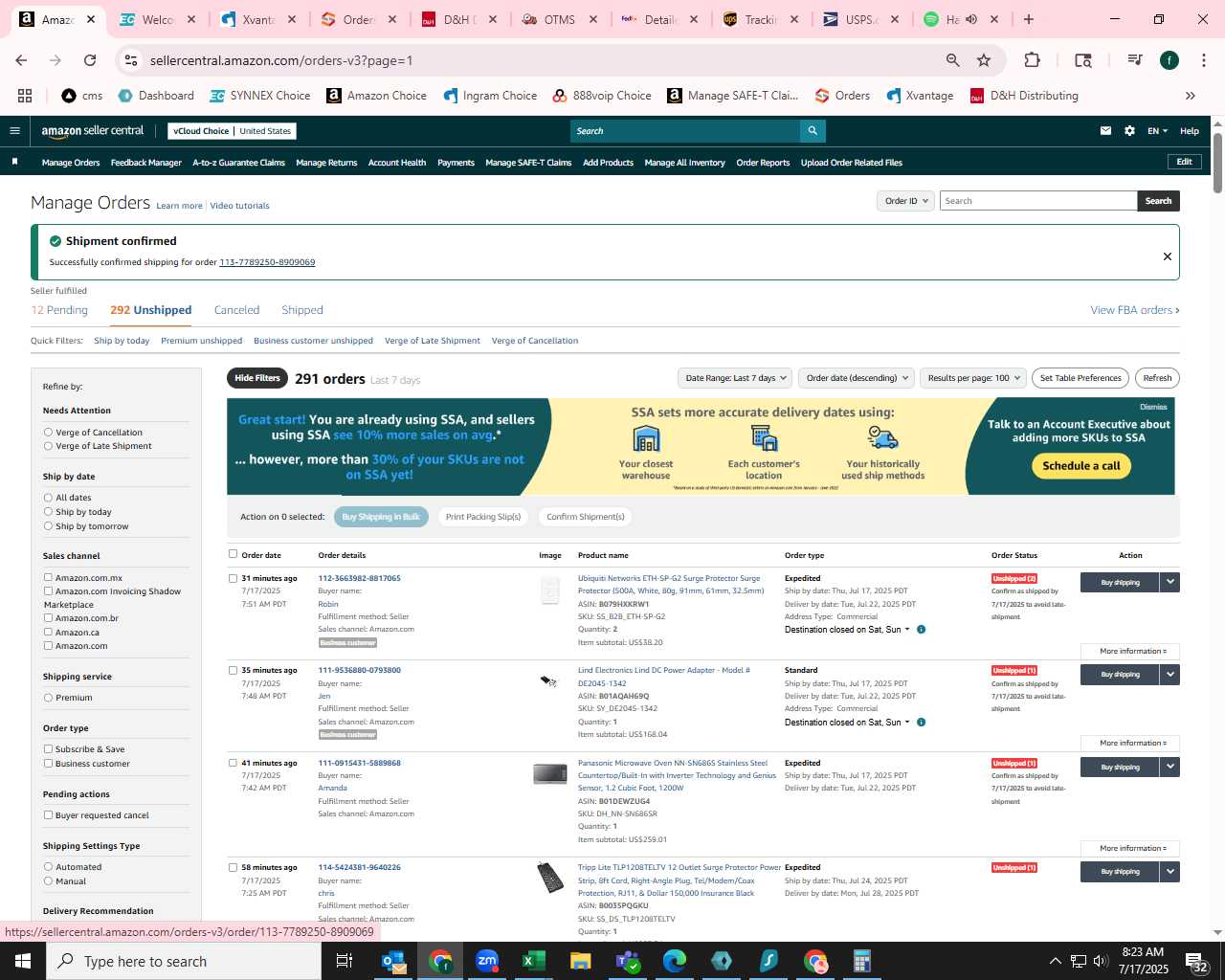
Task: Click the View FBA orders link
Action: (1134, 310)
